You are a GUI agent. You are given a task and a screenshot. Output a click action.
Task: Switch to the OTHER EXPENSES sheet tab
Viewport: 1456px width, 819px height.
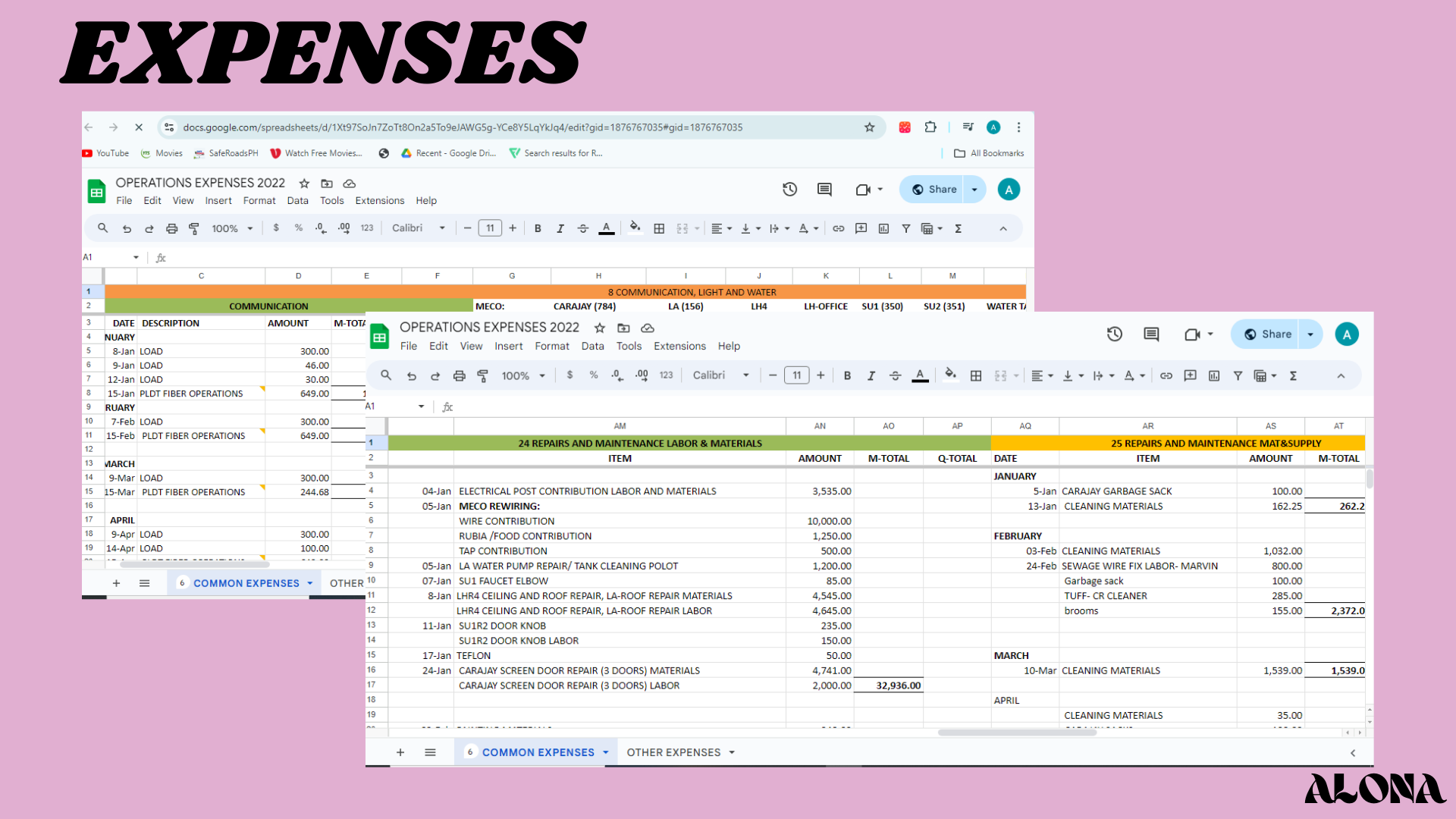pos(673,752)
